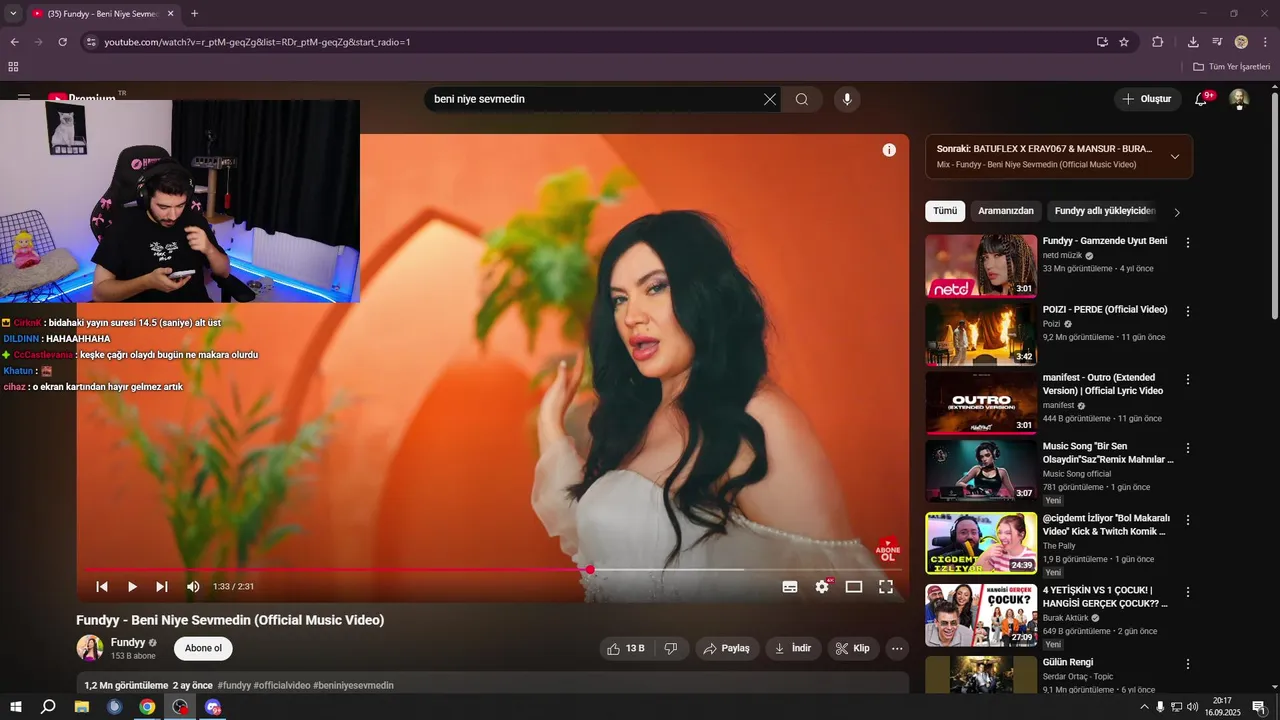Create a Klip from the video
Image resolution: width=1280 pixels, height=720 pixels.
pyautogui.click(x=853, y=648)
